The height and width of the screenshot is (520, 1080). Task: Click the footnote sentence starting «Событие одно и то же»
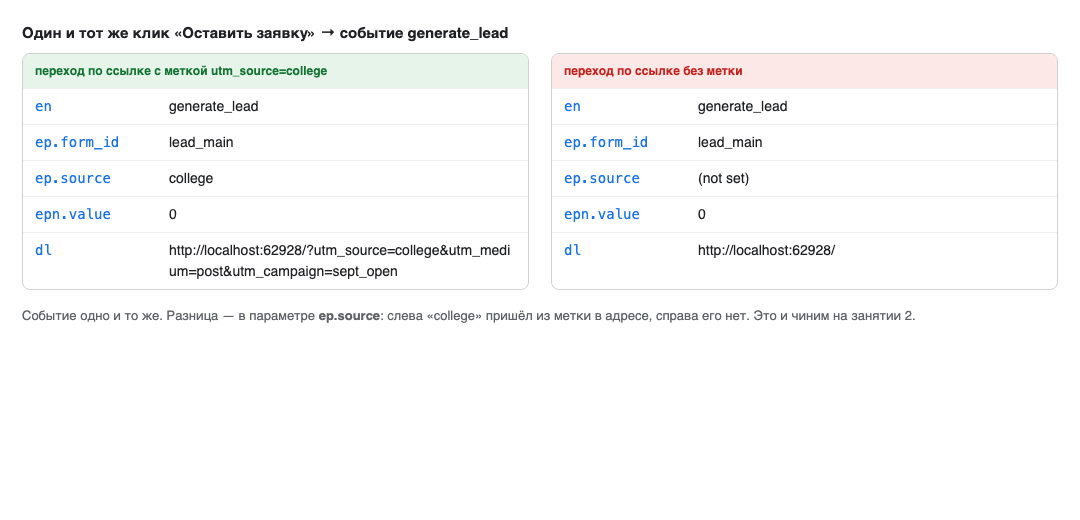point(468,316)
